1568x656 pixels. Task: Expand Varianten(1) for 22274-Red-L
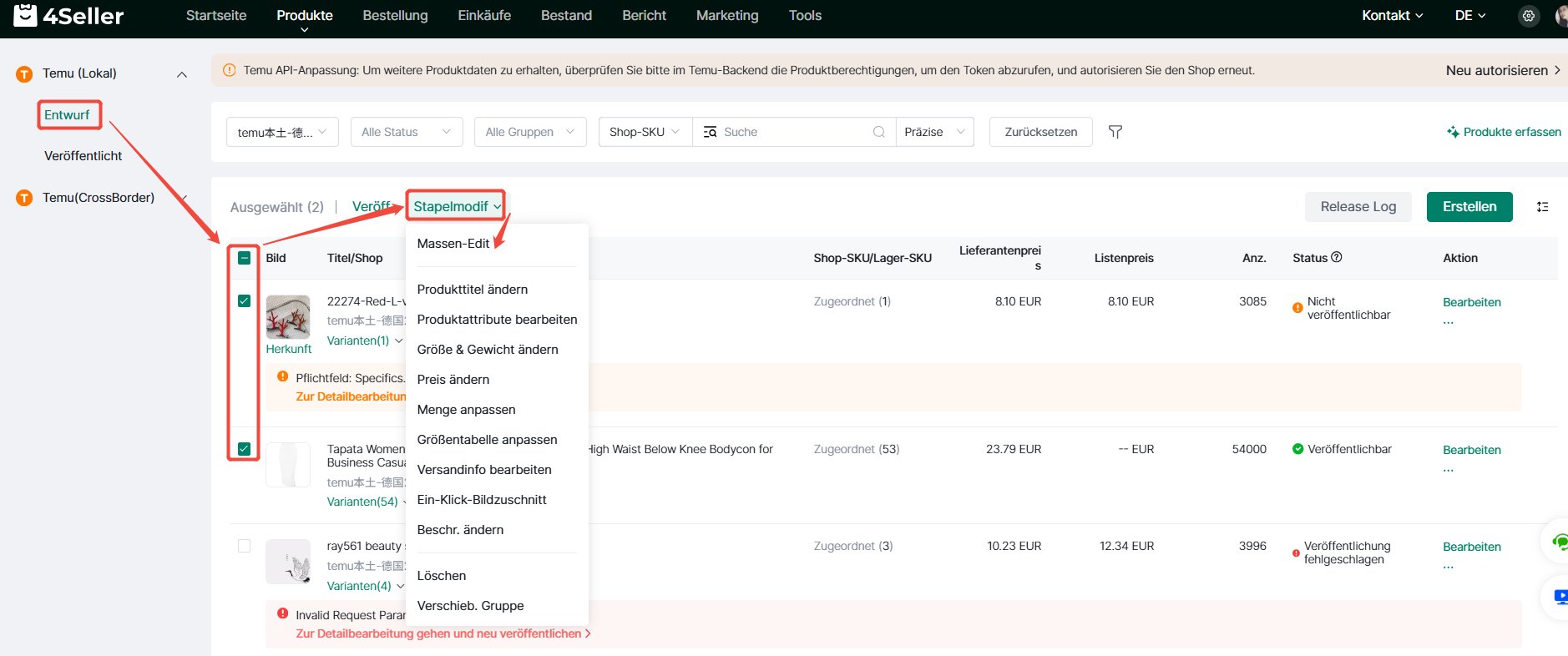(365, 341)
